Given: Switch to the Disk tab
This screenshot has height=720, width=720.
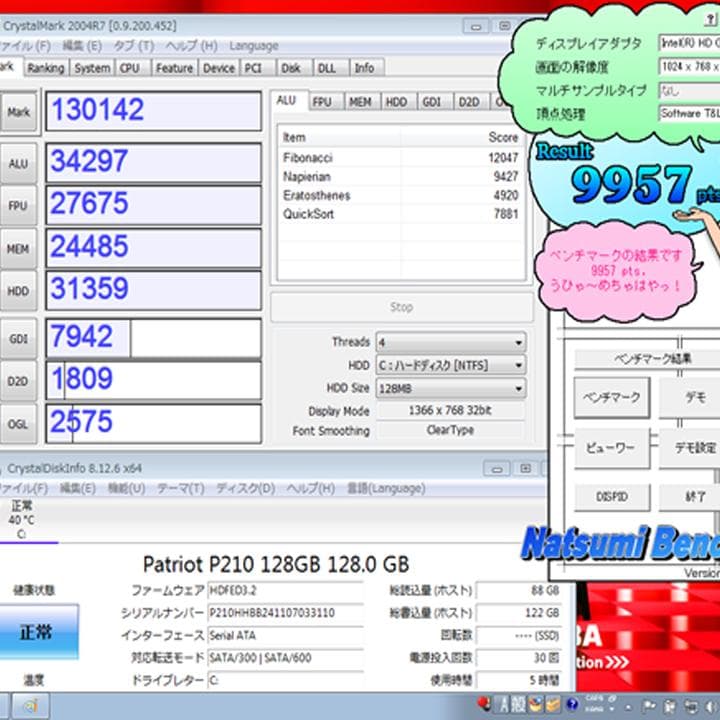Looking at the screenshot, I should point(294,68).
